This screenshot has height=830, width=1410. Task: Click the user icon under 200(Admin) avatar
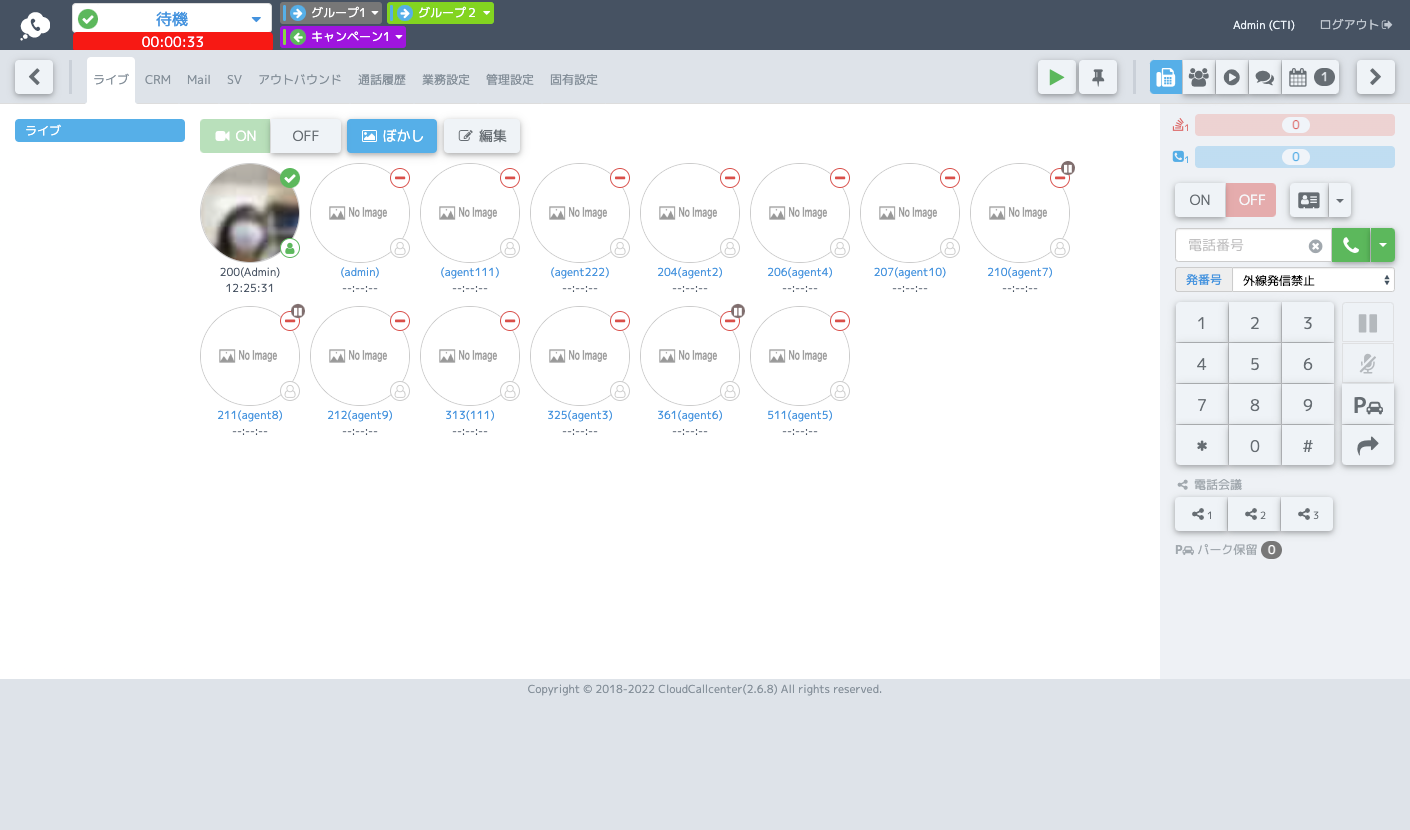290,248
